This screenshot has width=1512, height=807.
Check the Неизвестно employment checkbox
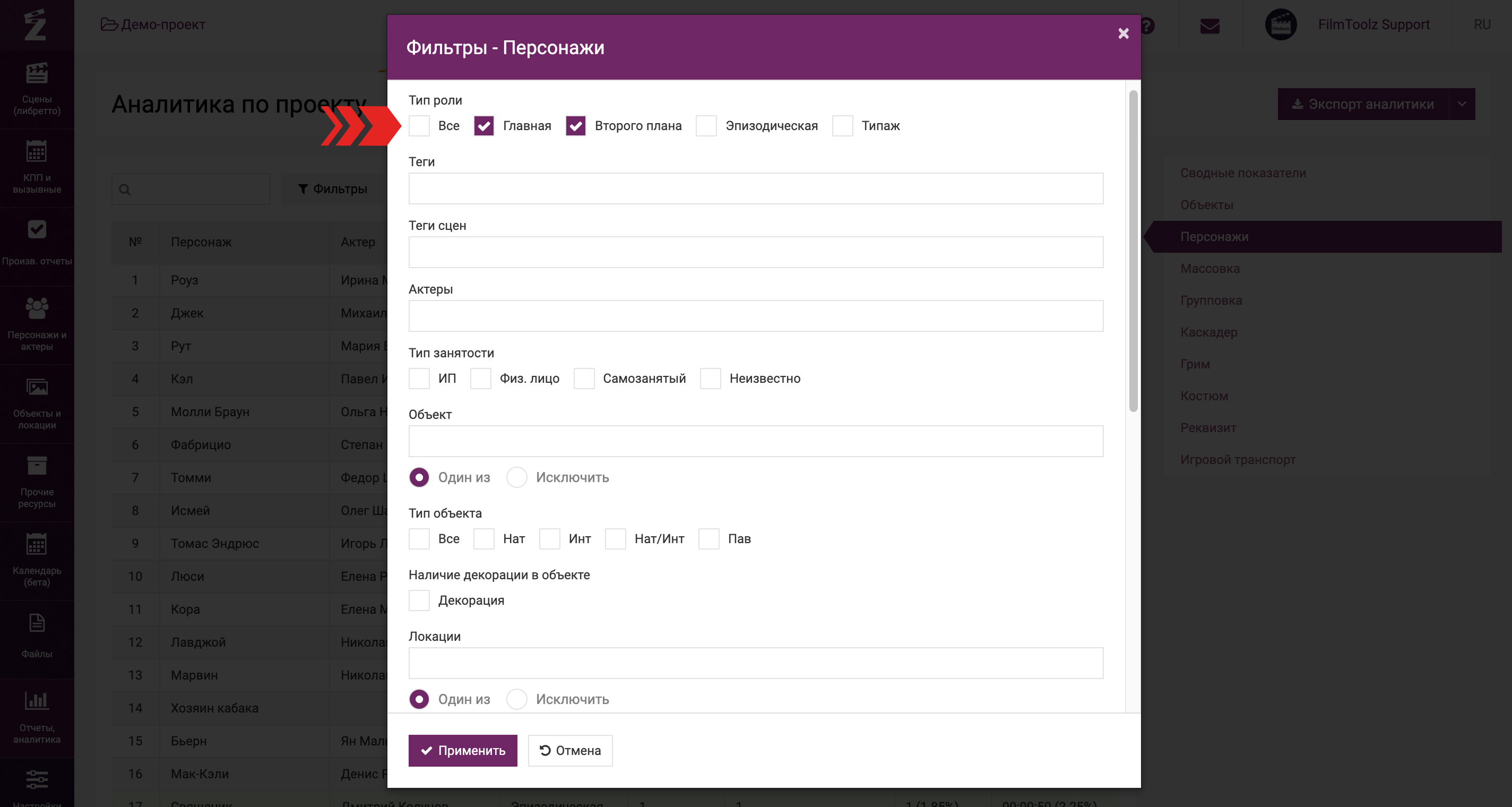711,378
